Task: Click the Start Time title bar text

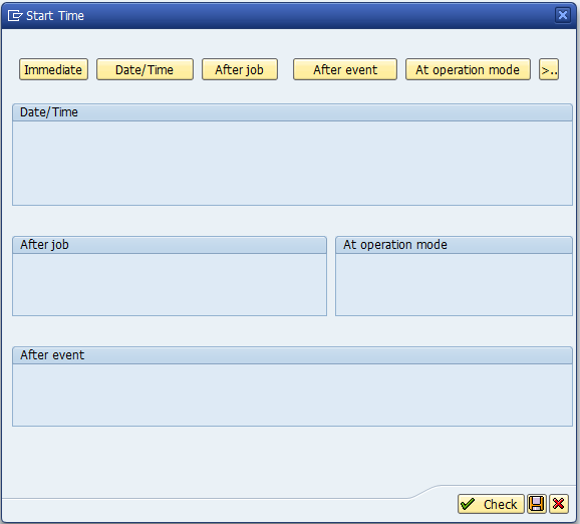Action: pos(55,16)
